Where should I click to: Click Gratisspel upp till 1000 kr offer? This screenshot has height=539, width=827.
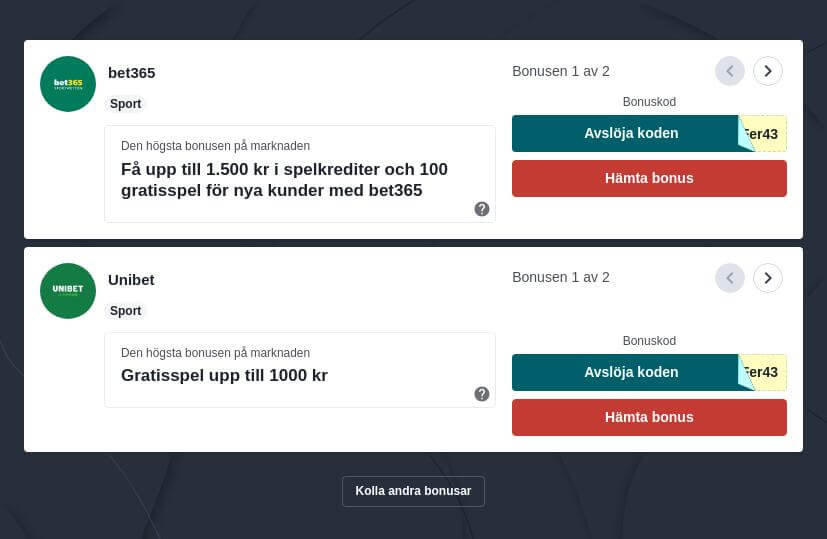(224, 375)
